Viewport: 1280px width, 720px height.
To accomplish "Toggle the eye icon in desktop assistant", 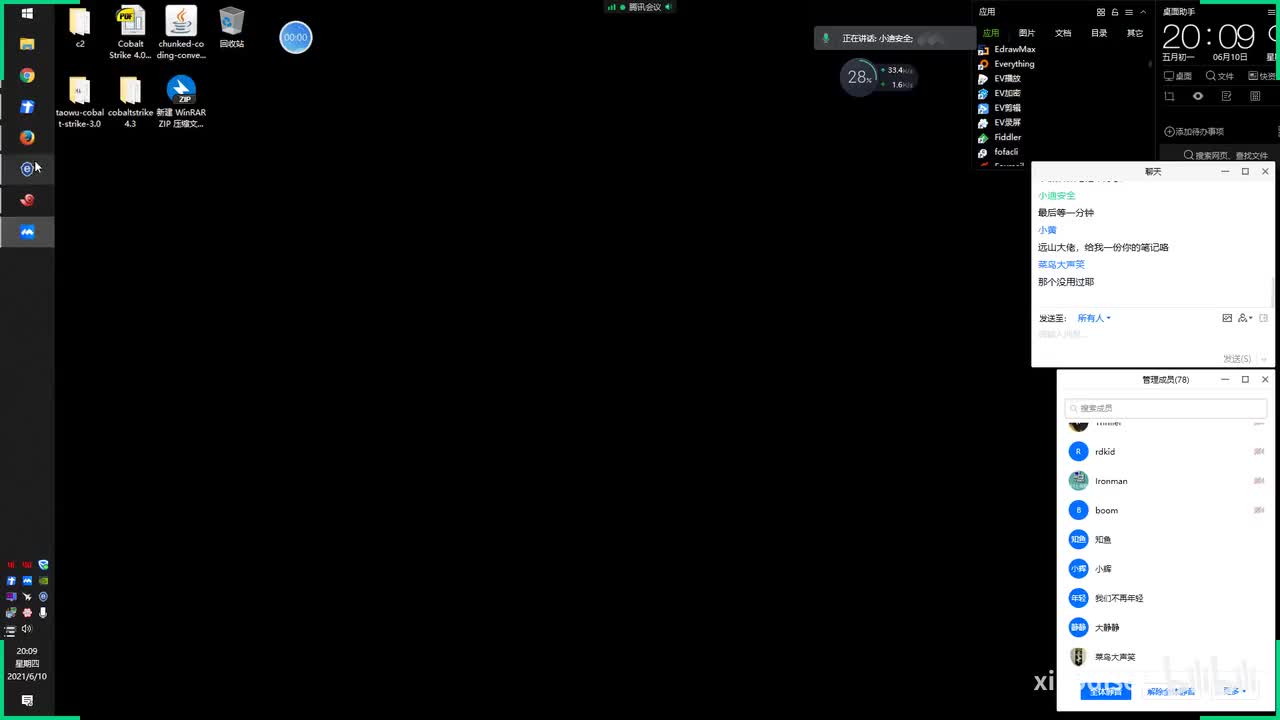I will [1198, 96].
